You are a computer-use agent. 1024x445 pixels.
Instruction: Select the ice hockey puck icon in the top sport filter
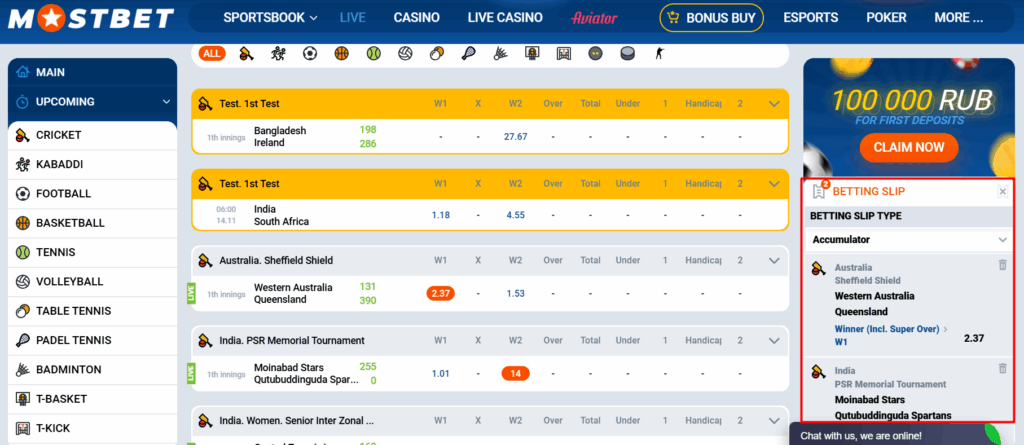point(627,54)
